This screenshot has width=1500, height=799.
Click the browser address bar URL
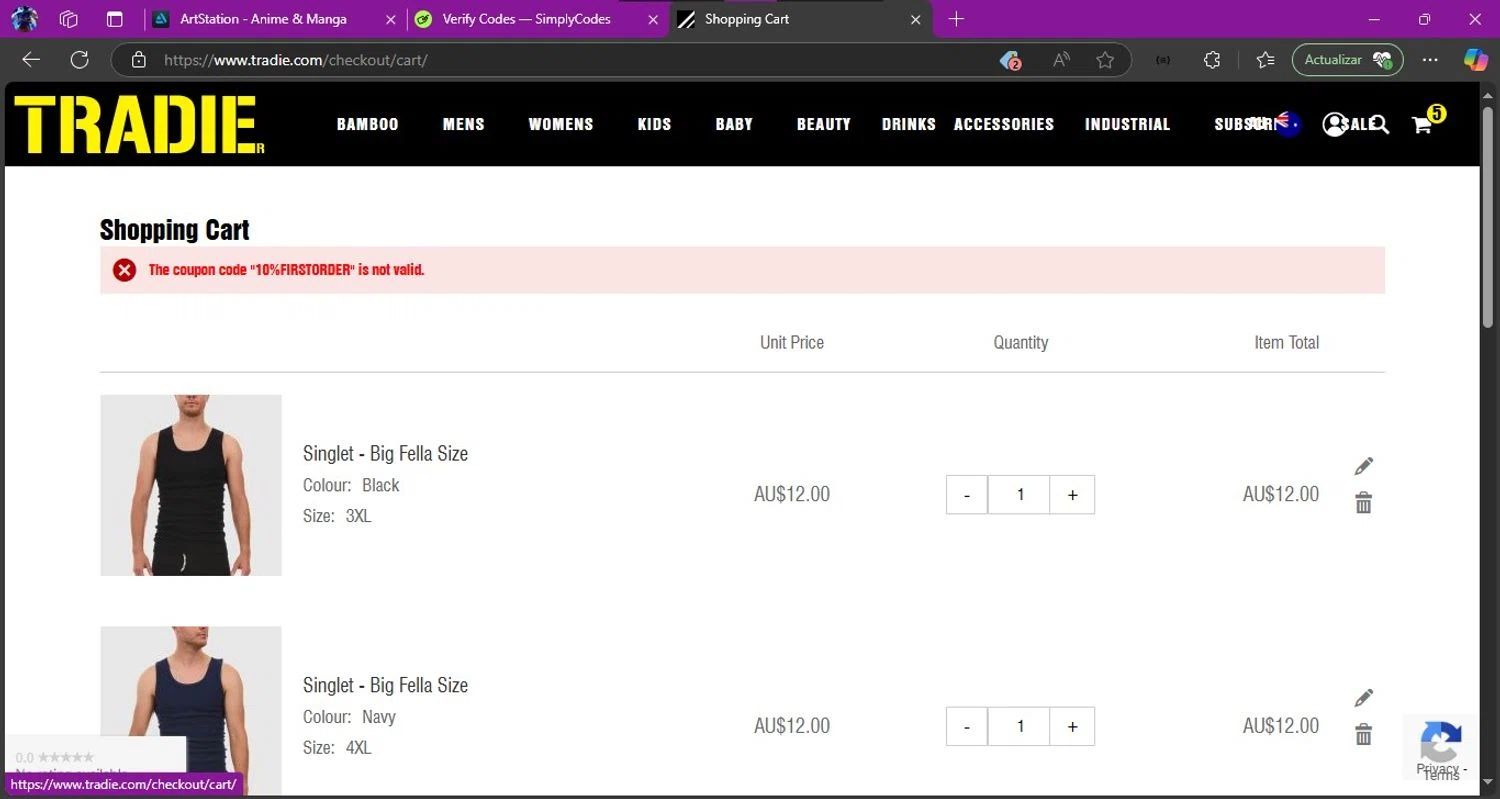[x=296, y=60]
